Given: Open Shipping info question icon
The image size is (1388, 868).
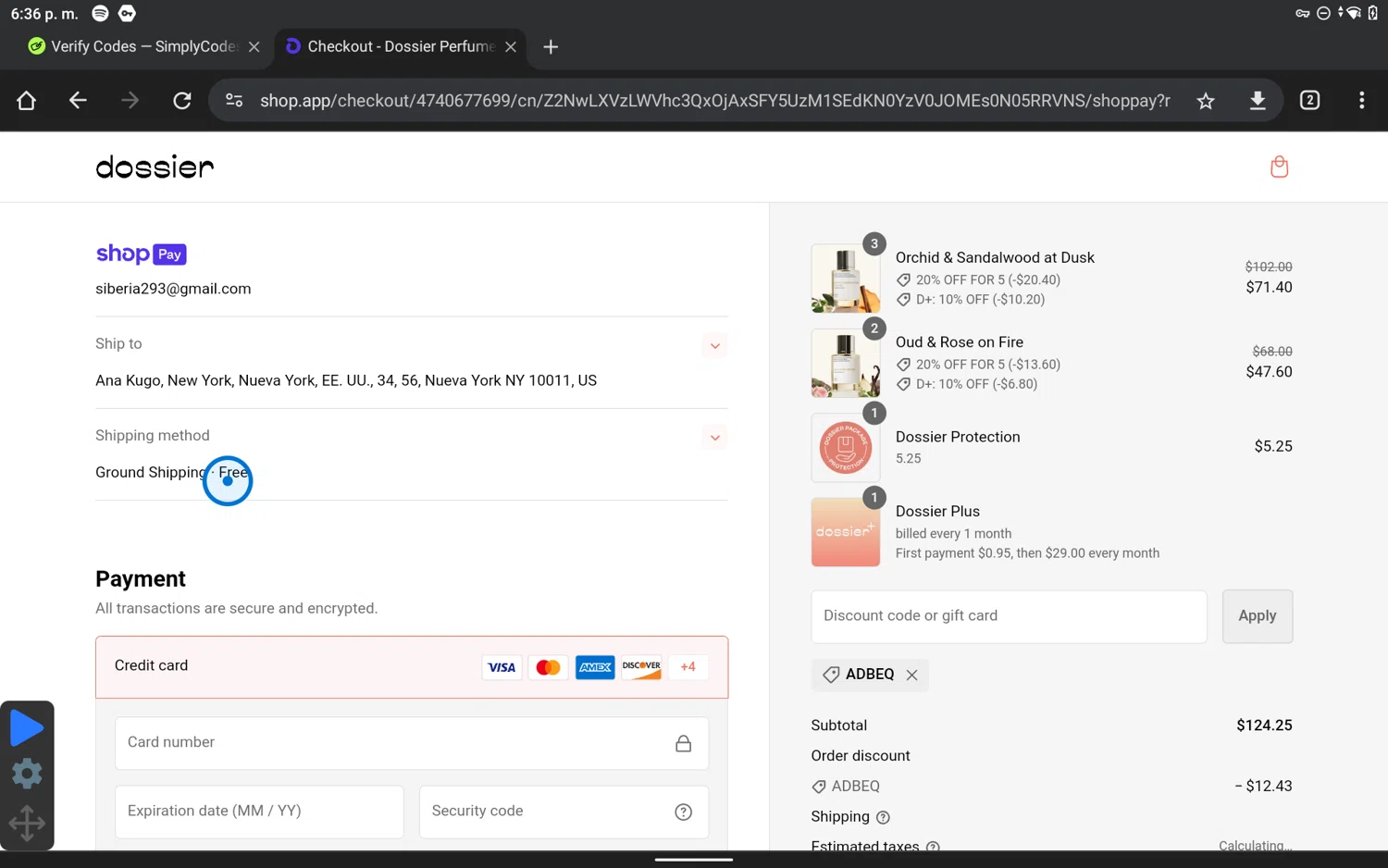Looking at the screenshot, I should (883, 817).
